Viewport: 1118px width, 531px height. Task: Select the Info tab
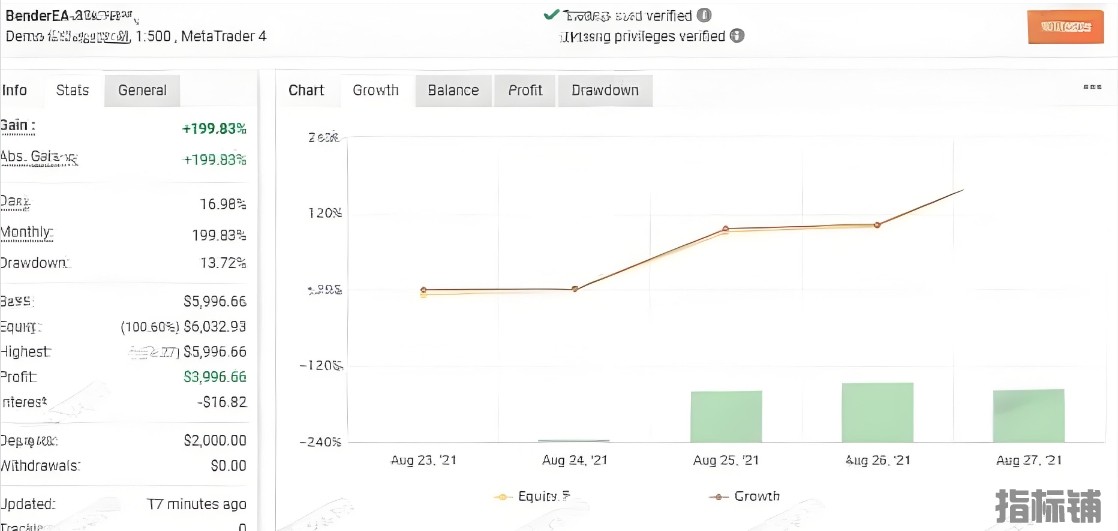pyautogui.click(x=15, y=90)
